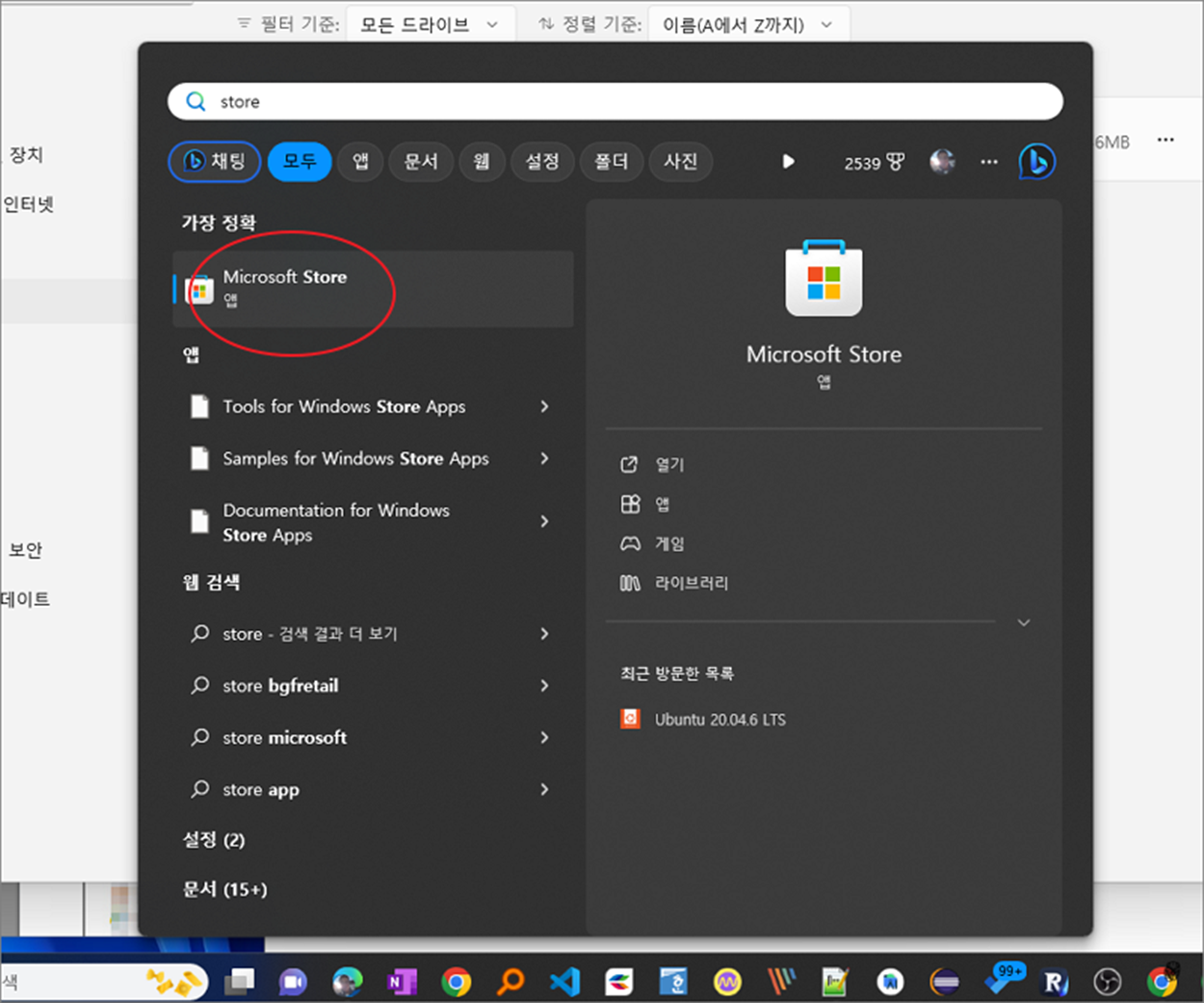Switch to the 앱 filter tab
This screenshot has width=1204, height=1003.
[360, 162]
